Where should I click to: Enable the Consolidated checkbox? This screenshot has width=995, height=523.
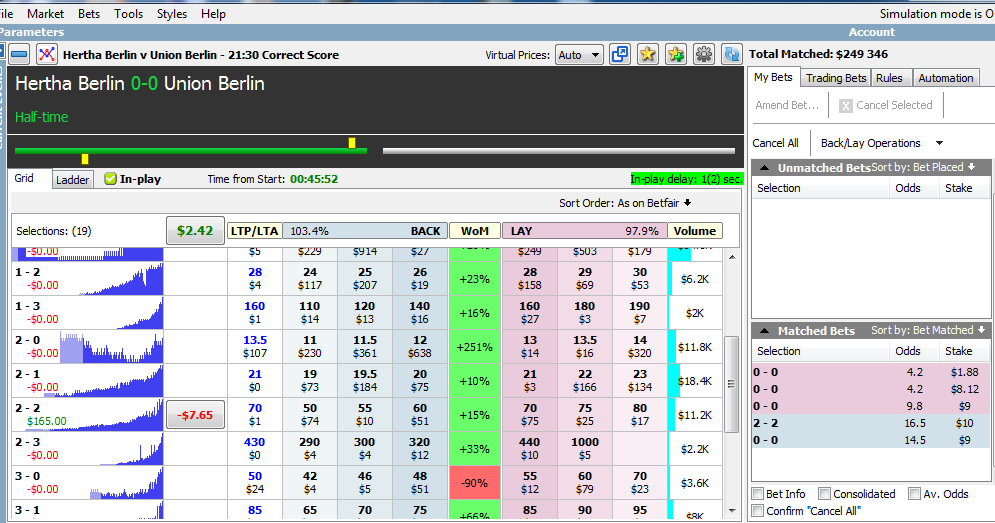[x=824, y=494]
